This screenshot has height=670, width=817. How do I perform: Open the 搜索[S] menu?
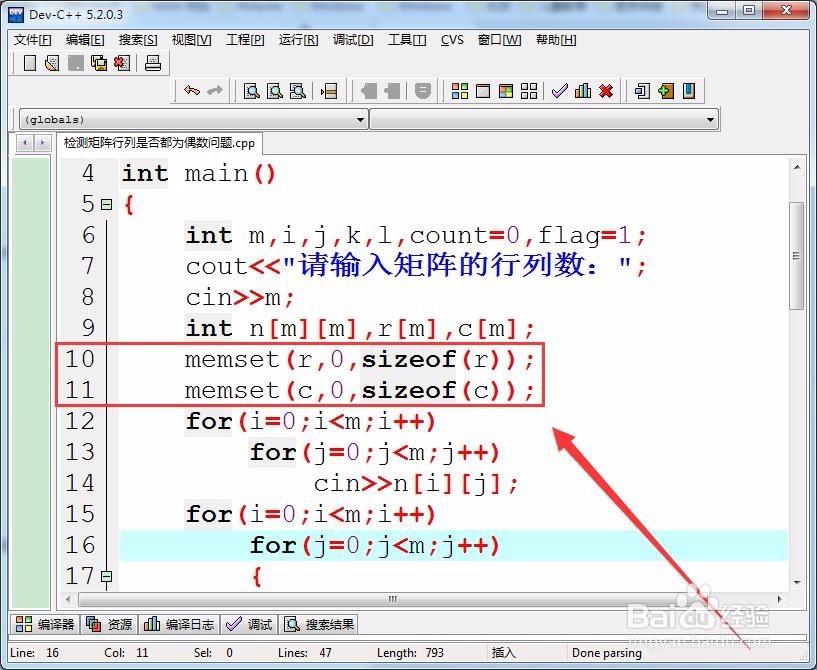(138, 40)
